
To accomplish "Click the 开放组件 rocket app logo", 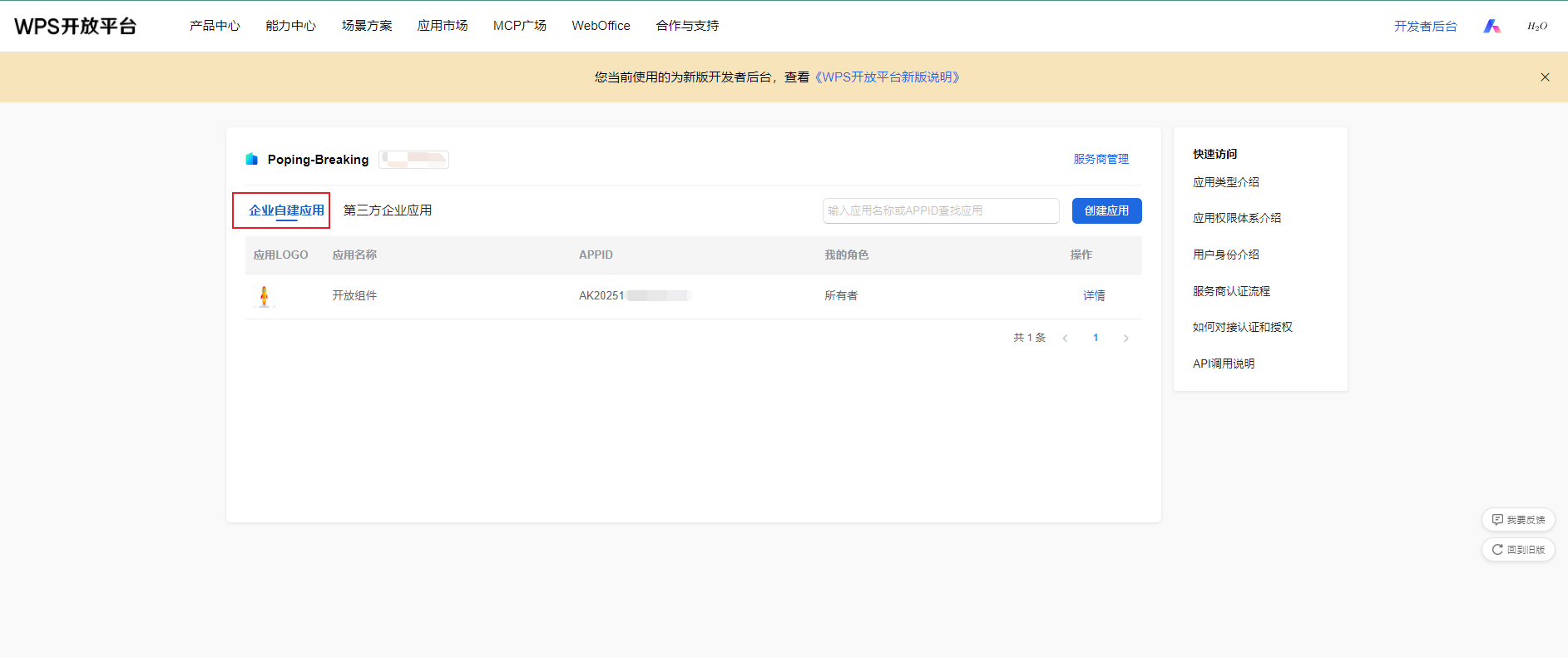I will tap(265, 296).
